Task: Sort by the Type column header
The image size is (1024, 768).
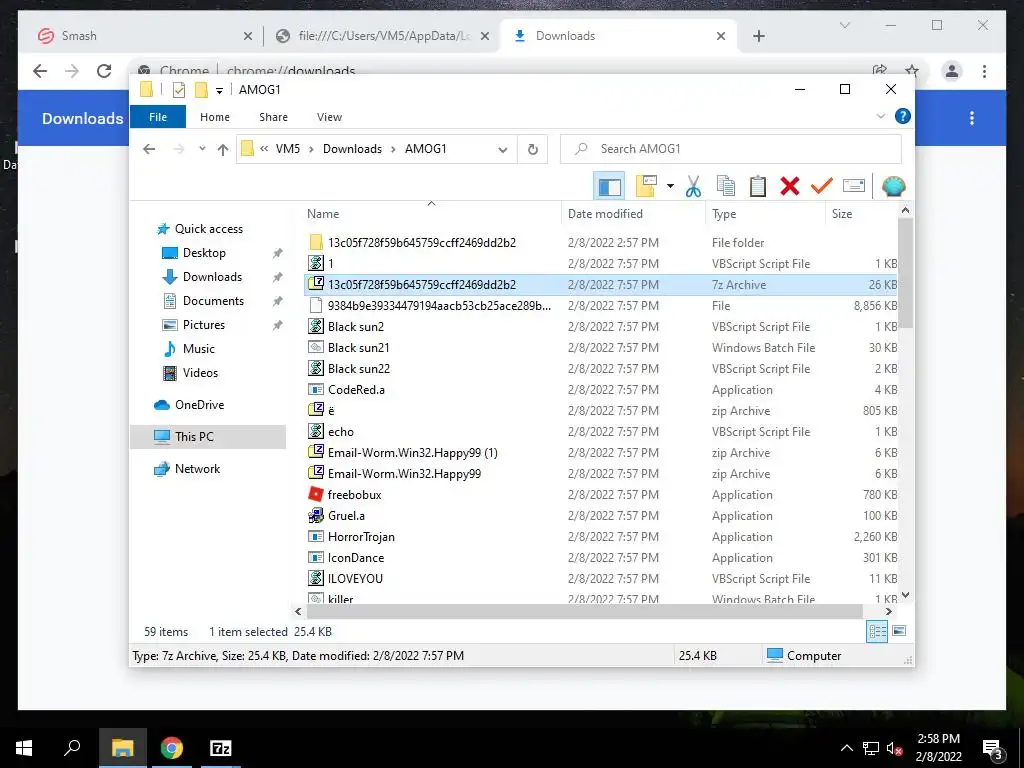Action: coord(765,214)
